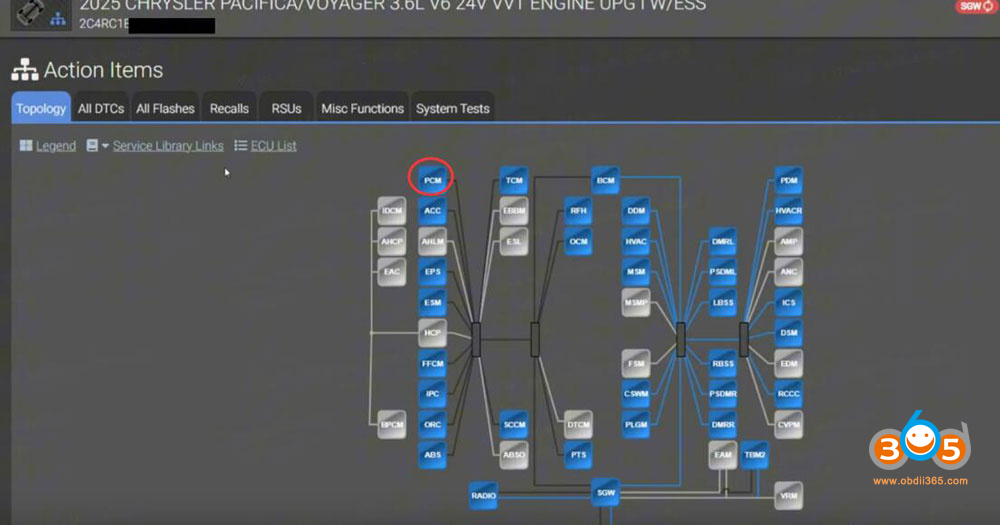Open the TCM module node
1000x525 pixels.
click(x=513, y=181)
